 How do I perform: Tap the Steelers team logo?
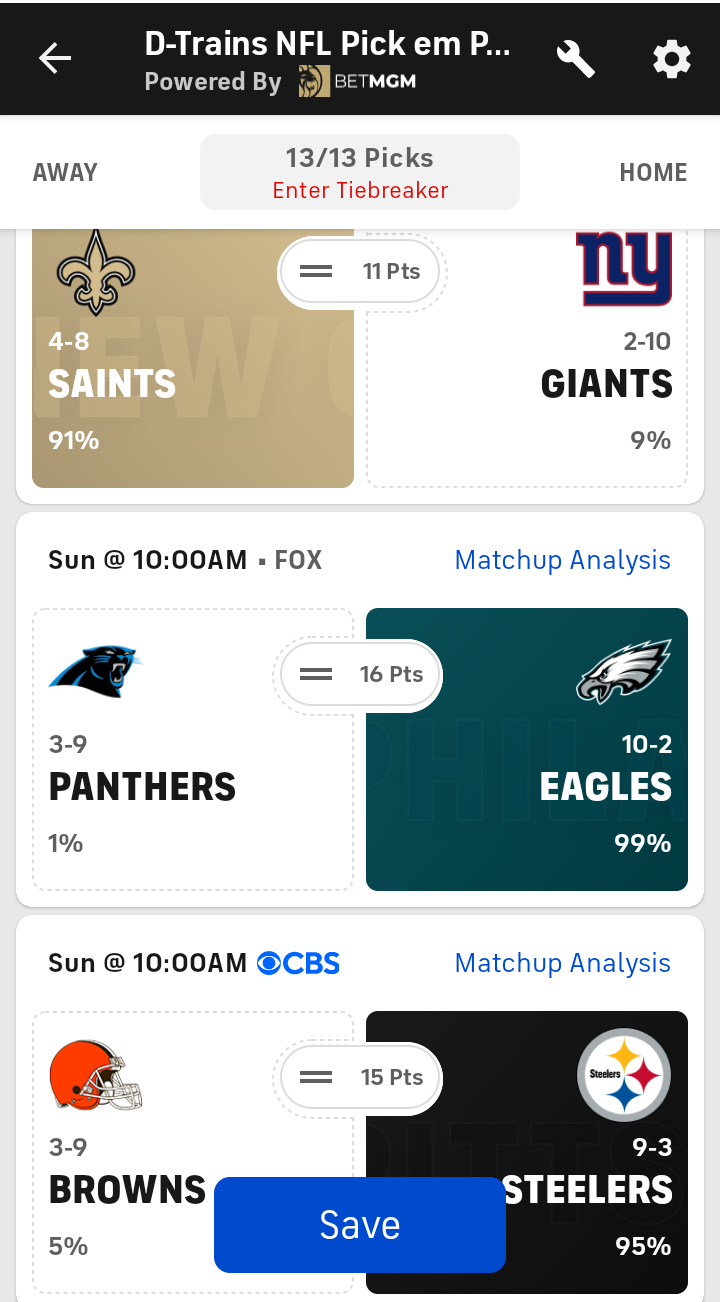click(624, 1075)
